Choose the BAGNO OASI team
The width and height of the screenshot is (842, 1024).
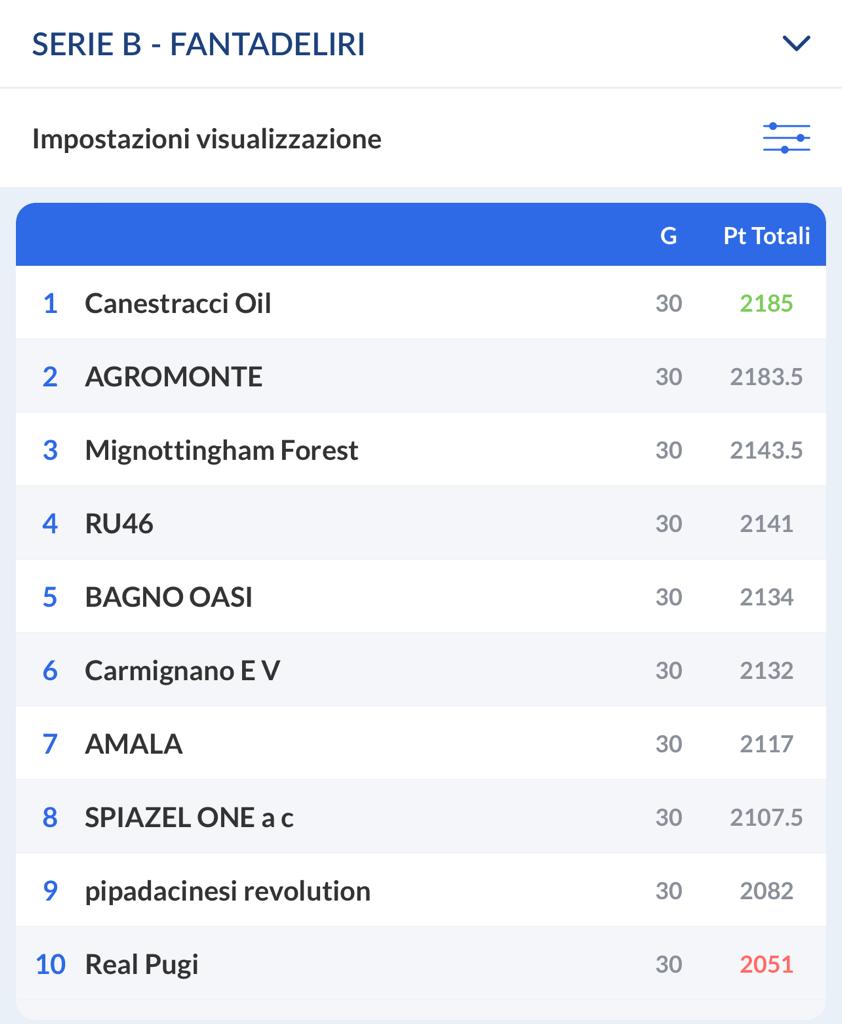click(421, 597)
